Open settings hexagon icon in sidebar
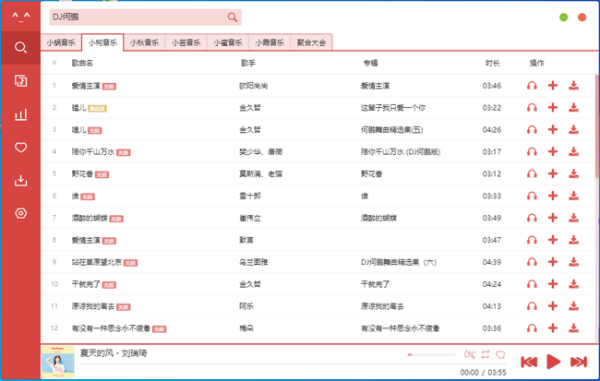Viewport: 600px width, 381px height. point(21,213)
